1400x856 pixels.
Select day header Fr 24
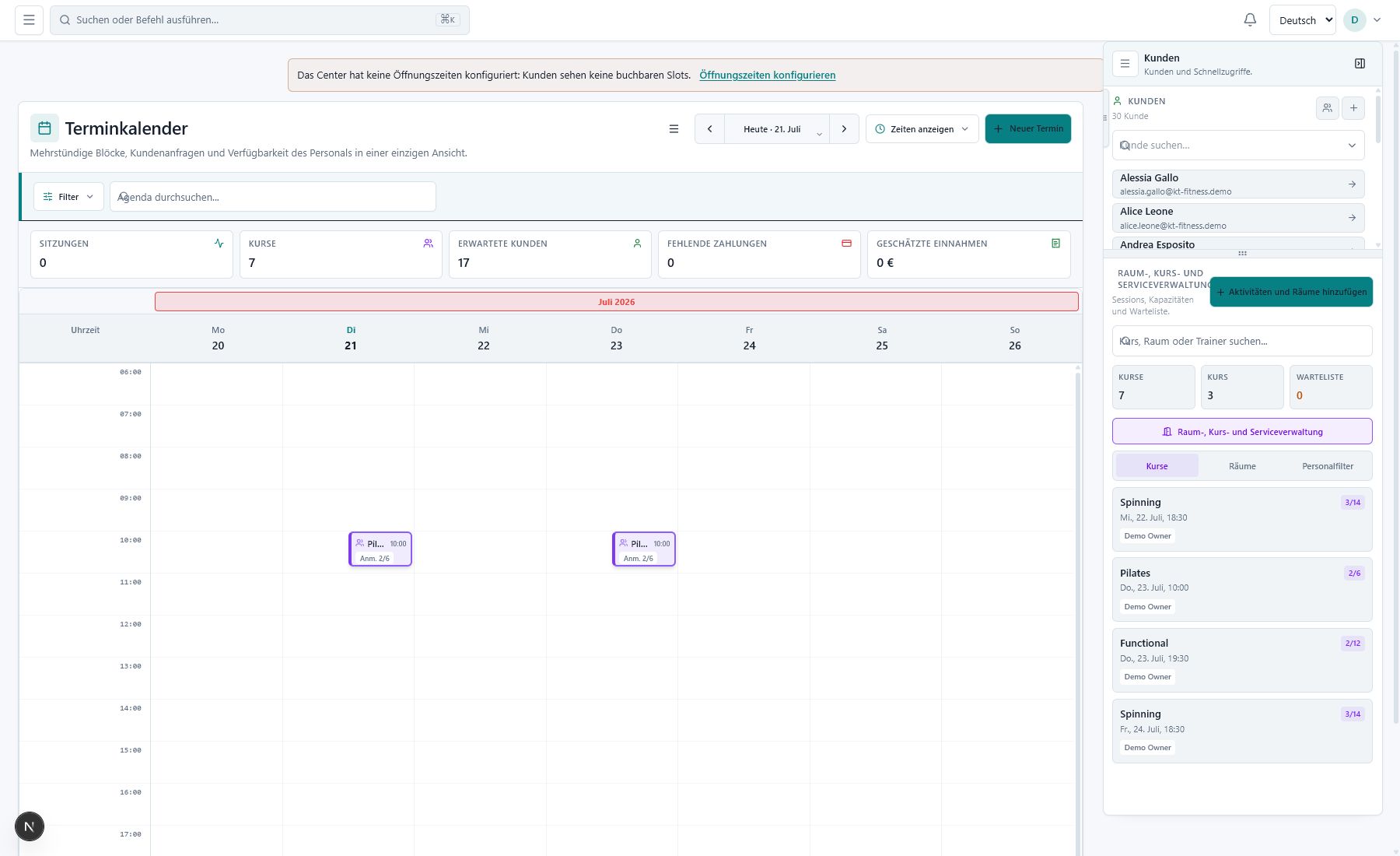(749, 339)
